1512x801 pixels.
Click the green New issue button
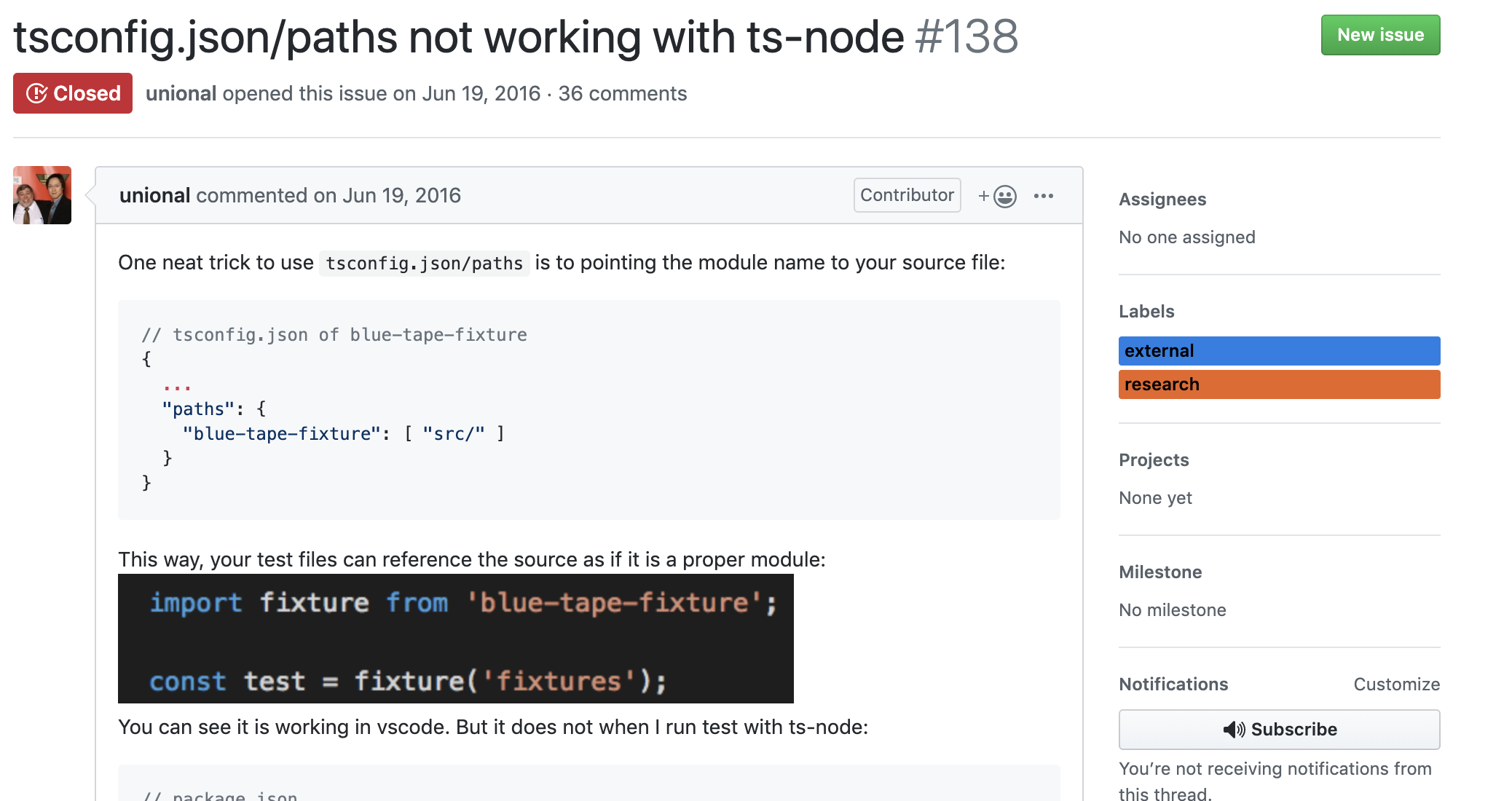1379,35
